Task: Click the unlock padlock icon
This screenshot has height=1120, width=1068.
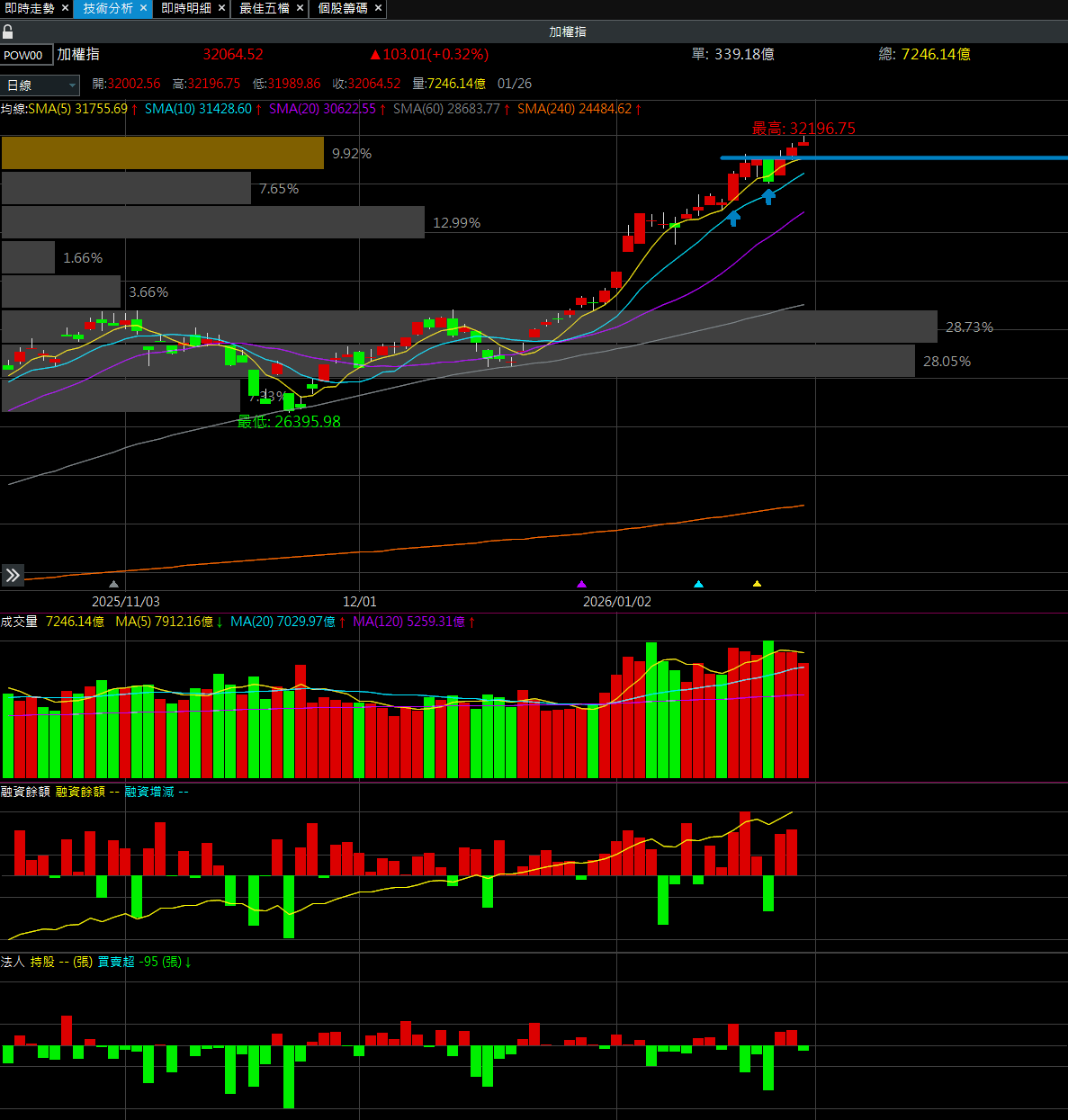Action: click(x=8, y=32)
